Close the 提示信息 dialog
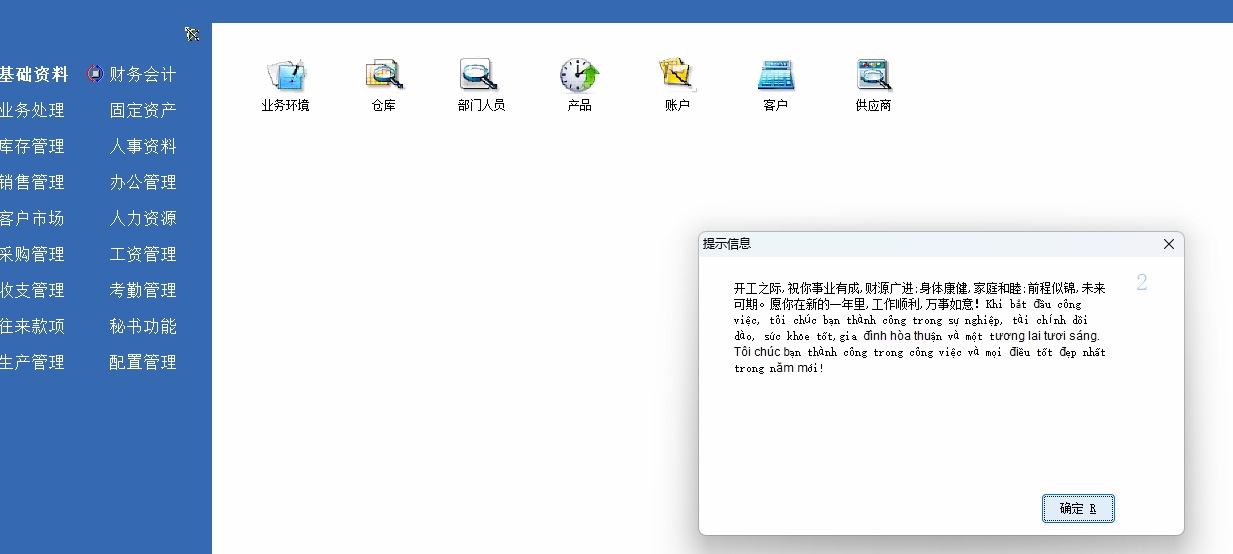The width and height of the screenshot is (1233, 554). coord(1168,244)
